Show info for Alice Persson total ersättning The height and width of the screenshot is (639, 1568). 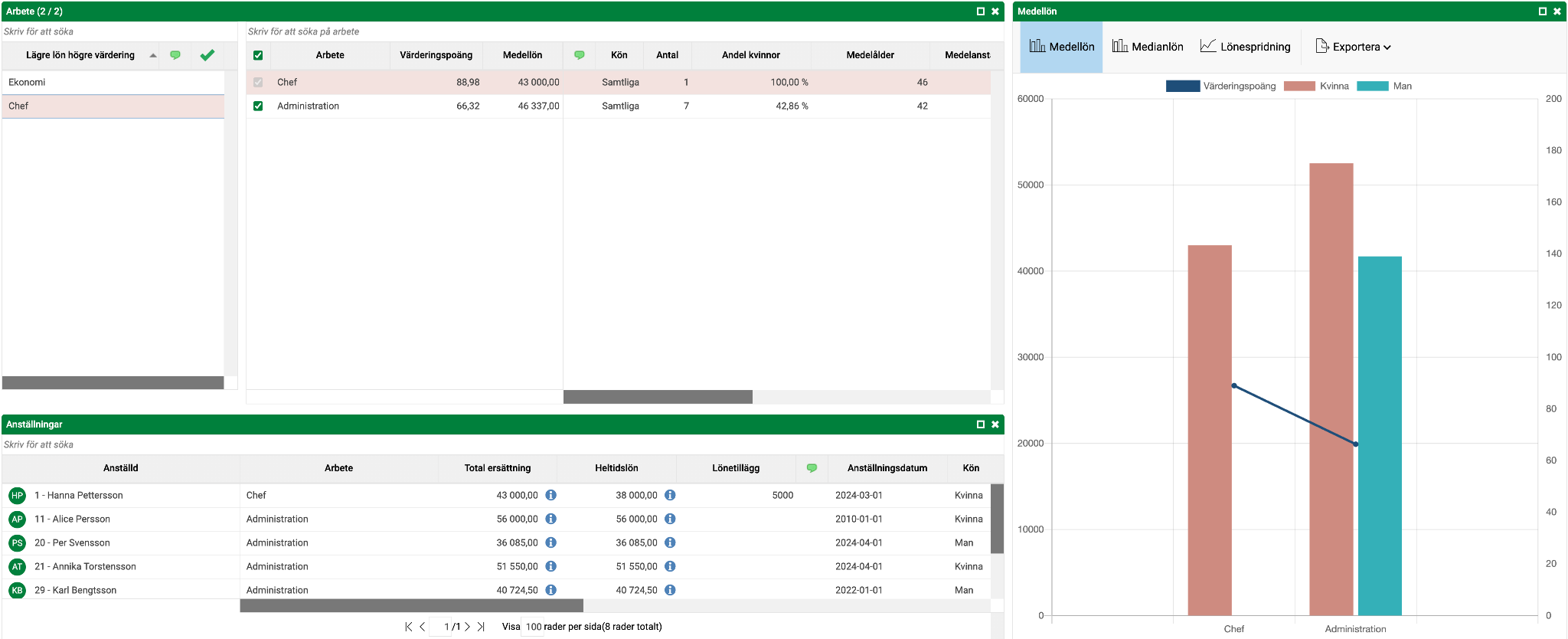(x=550, y=519)
